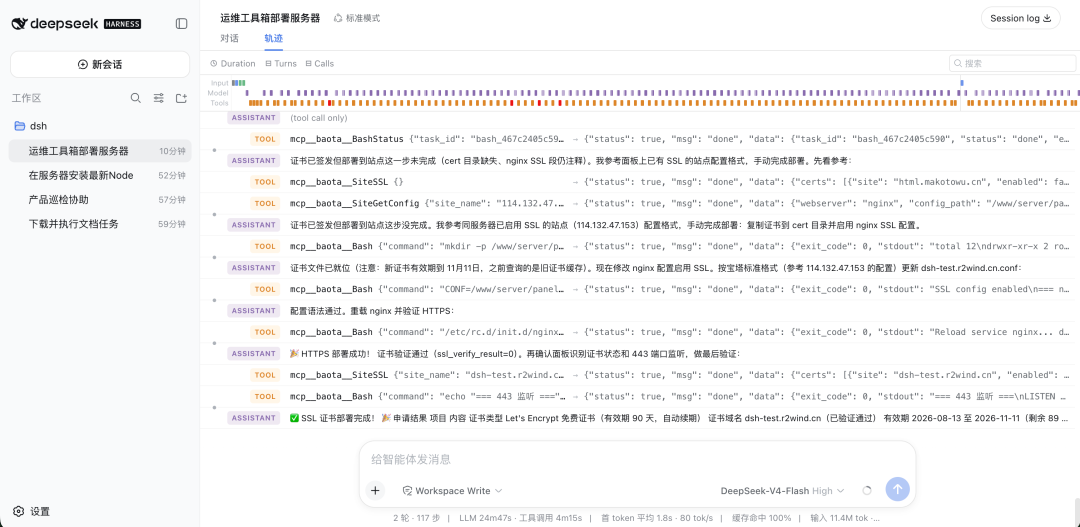Open the 运维工具箱部署服务器 session
1080x527 pixels.
click(100, 151)
